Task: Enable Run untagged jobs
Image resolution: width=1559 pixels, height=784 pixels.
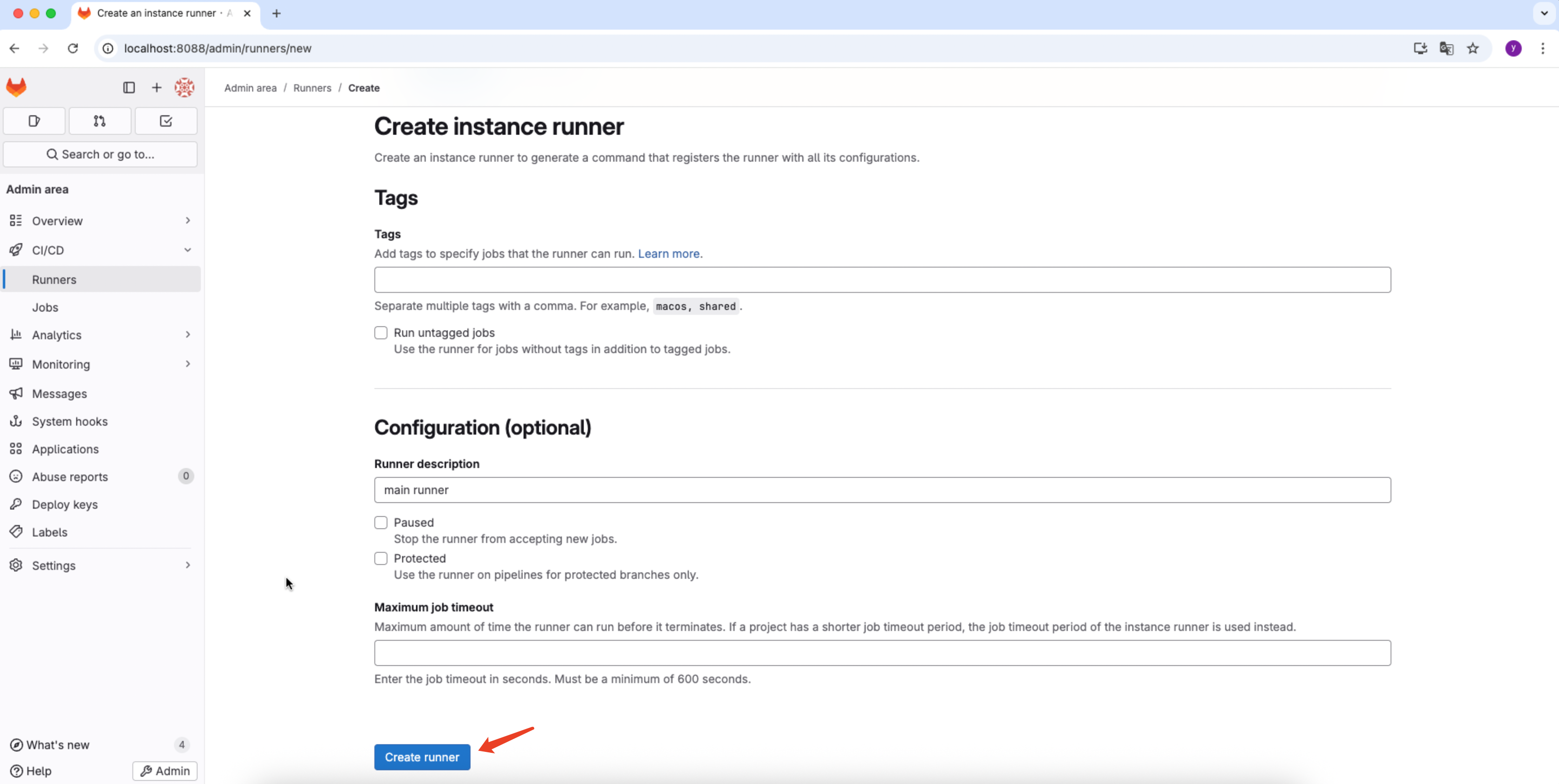Action: (x=381, y=332)
